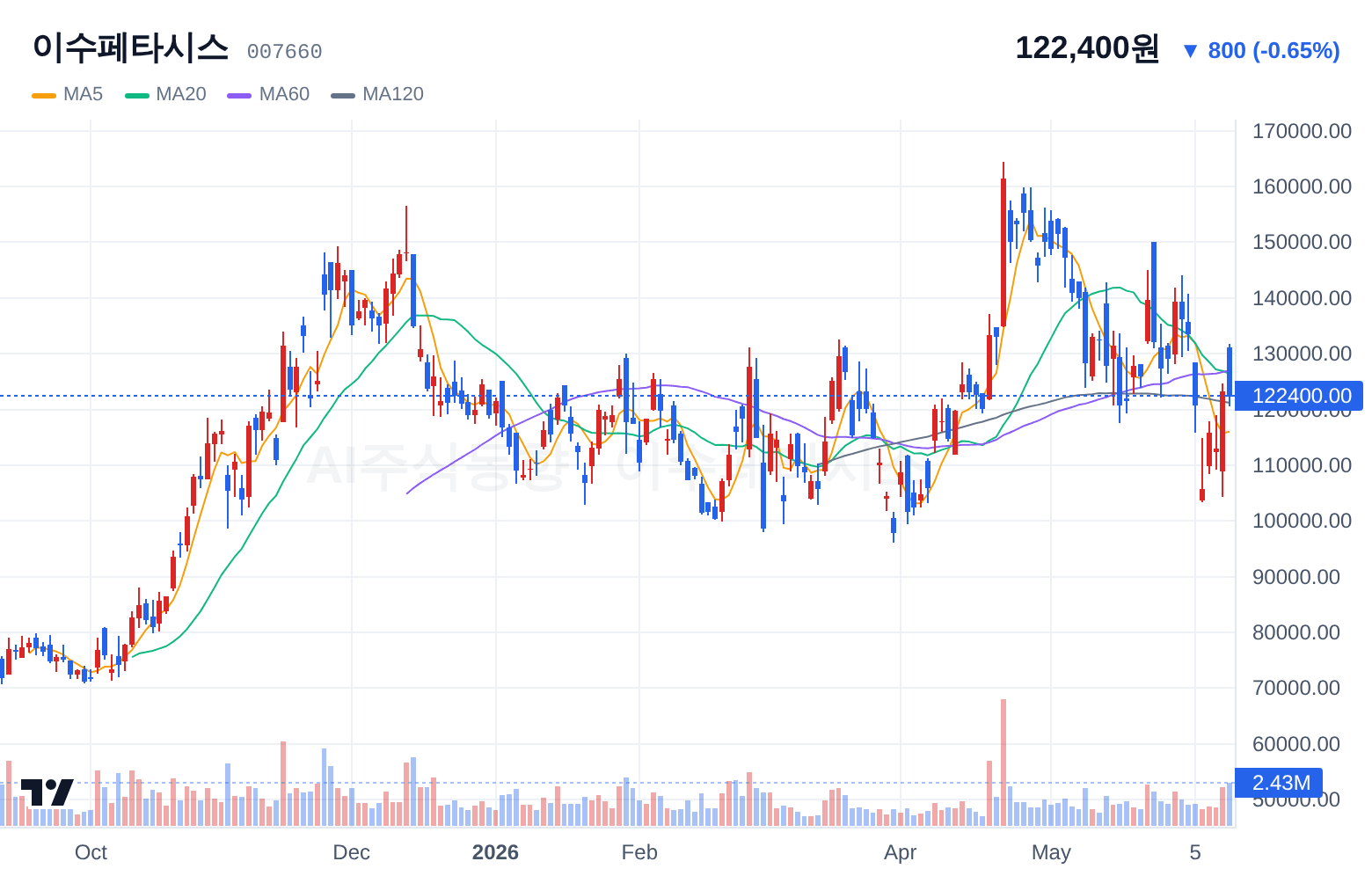
Task: Click the 60000.00 price axis label
Action: 1296,744
